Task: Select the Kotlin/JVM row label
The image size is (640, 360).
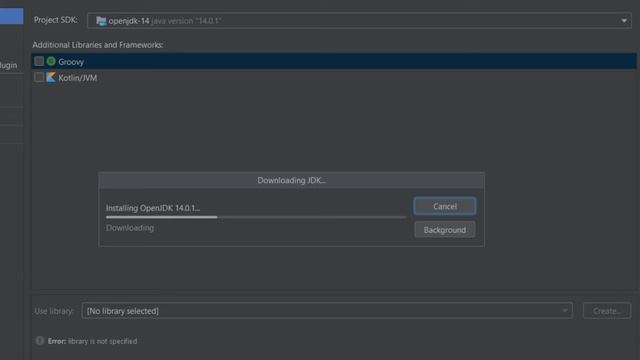Action: 78,78
